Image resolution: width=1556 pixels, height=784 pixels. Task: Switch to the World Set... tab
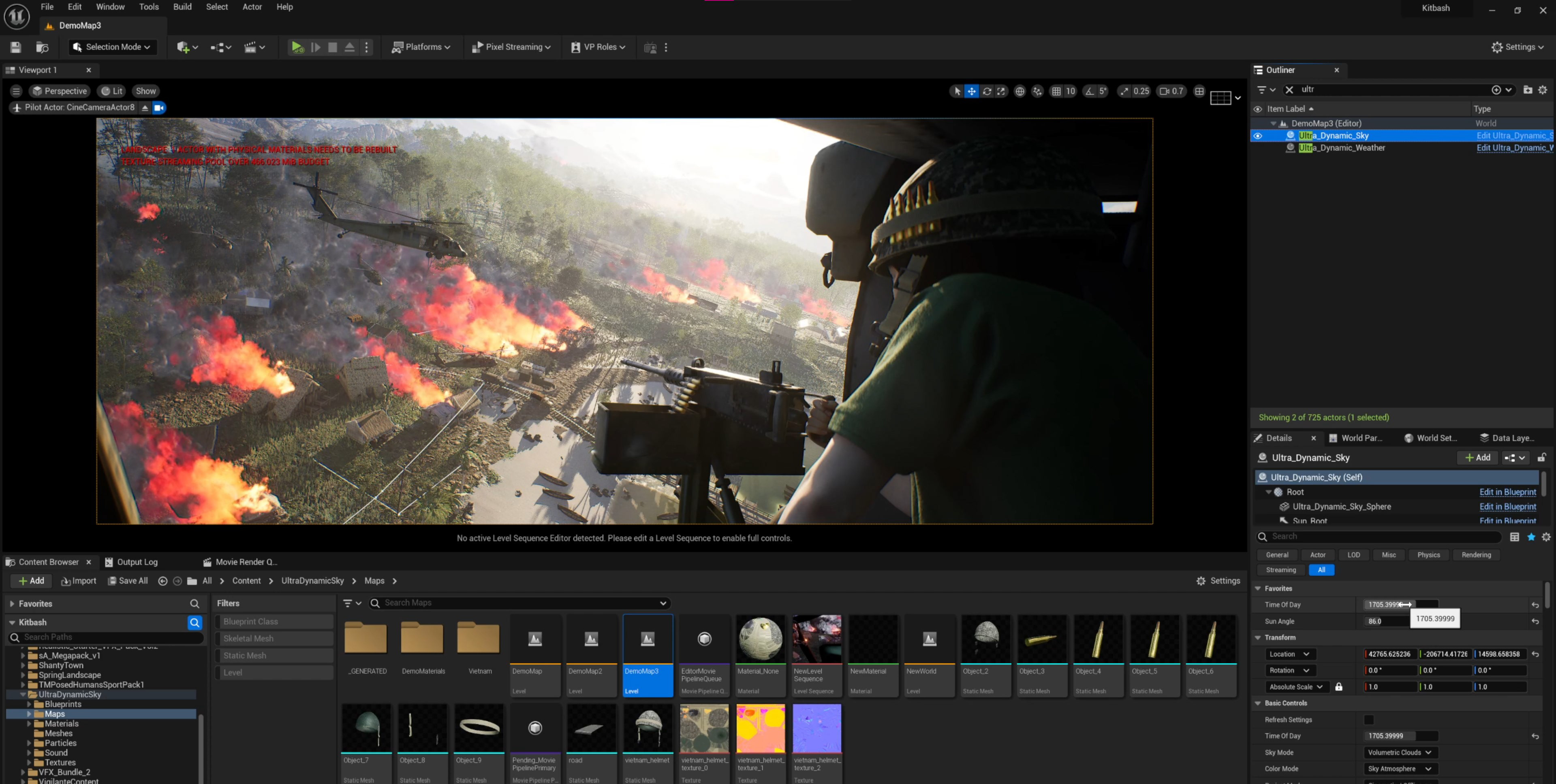(1430, 438)
